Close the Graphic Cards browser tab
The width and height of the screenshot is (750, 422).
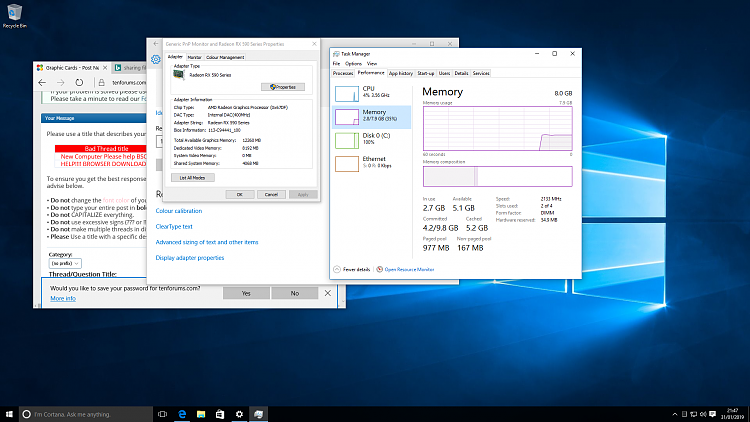tap(103, 68)
